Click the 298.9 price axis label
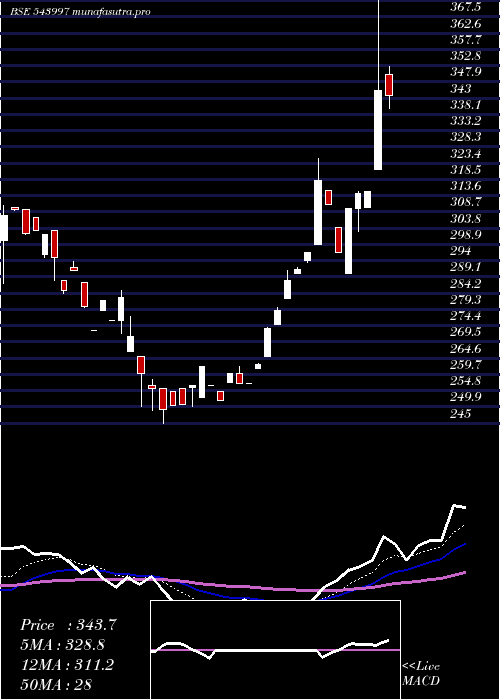This screenshot has width=500, height=700. pyautogui.click(x=466, y=235)
